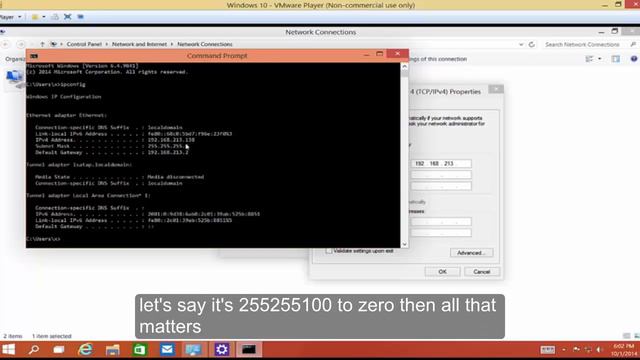Close the TCP/IPv4 Properties dialog
640x360 pixels.
pyautogui.click(x=496, y=89)
